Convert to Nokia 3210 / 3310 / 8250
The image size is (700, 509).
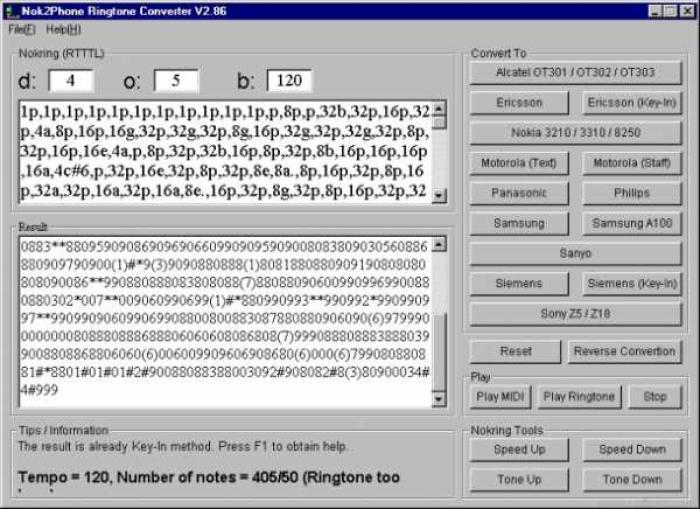coord(575,133)
